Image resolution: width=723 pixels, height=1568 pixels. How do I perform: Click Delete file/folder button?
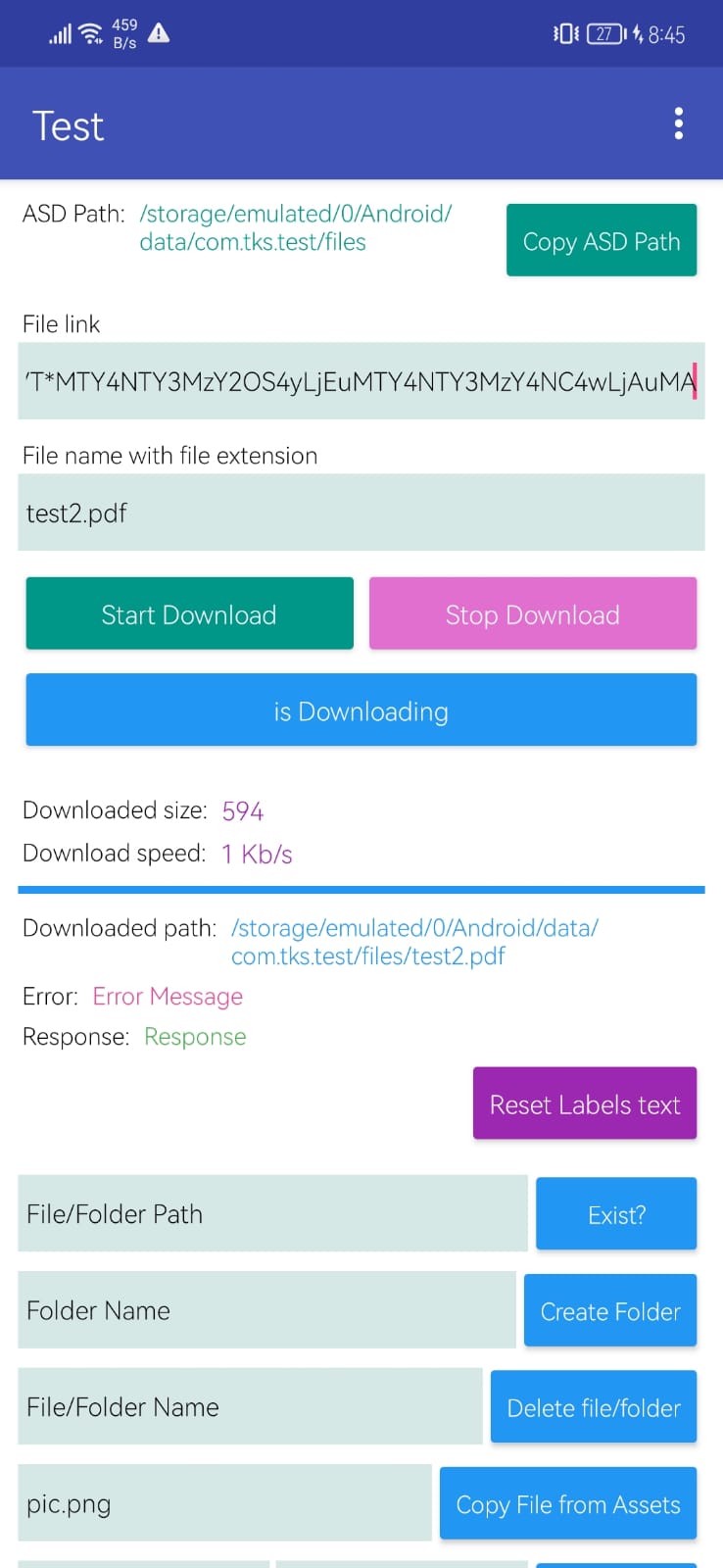[593, 1406]
